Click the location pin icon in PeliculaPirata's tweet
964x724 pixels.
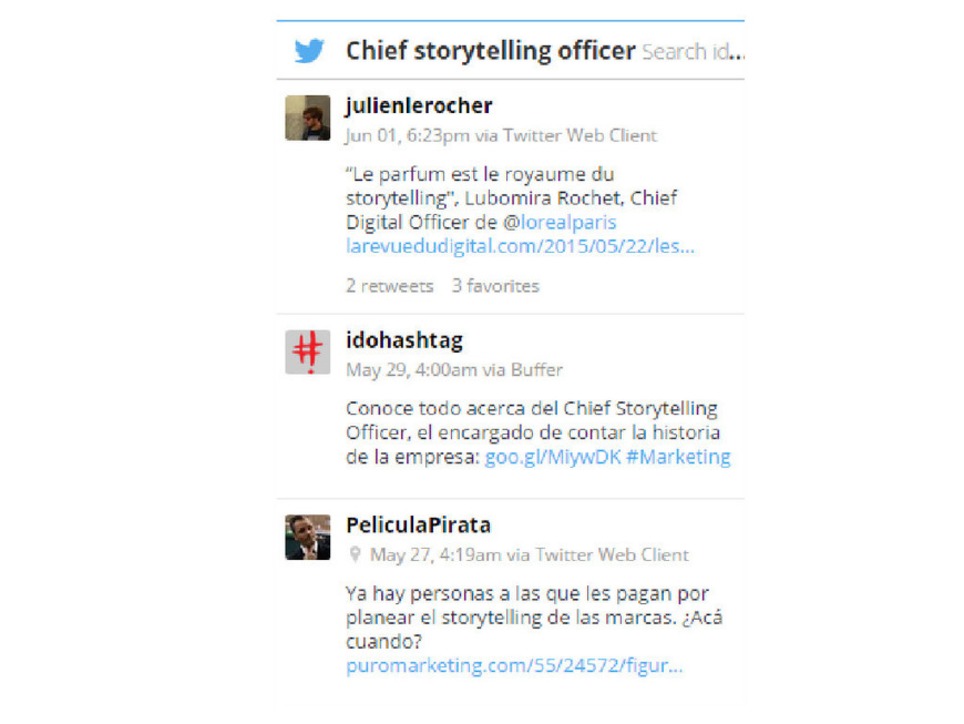coord(354,554)
